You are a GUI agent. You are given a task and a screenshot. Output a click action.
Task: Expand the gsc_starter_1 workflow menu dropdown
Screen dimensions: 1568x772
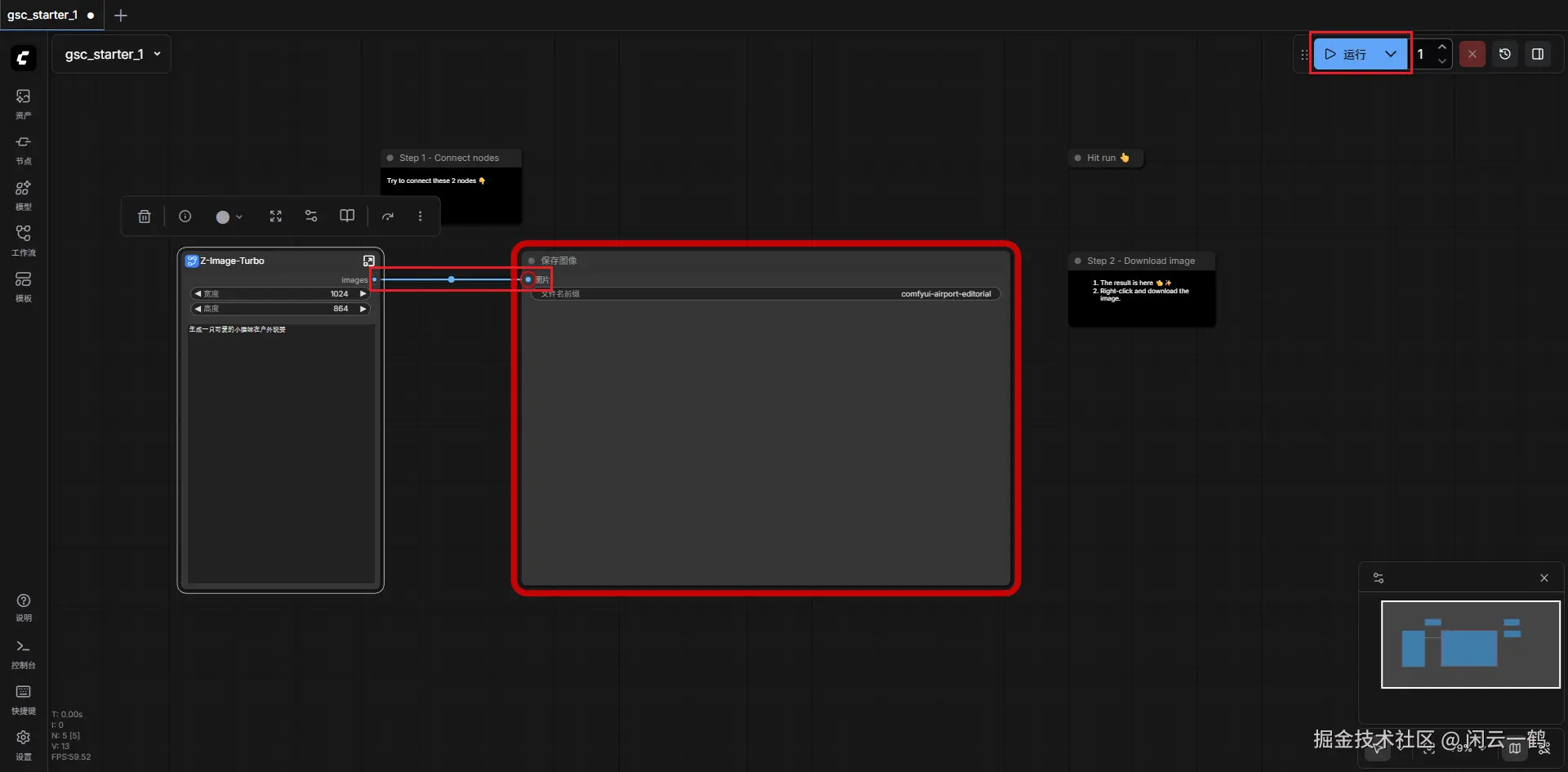(112, 54)
